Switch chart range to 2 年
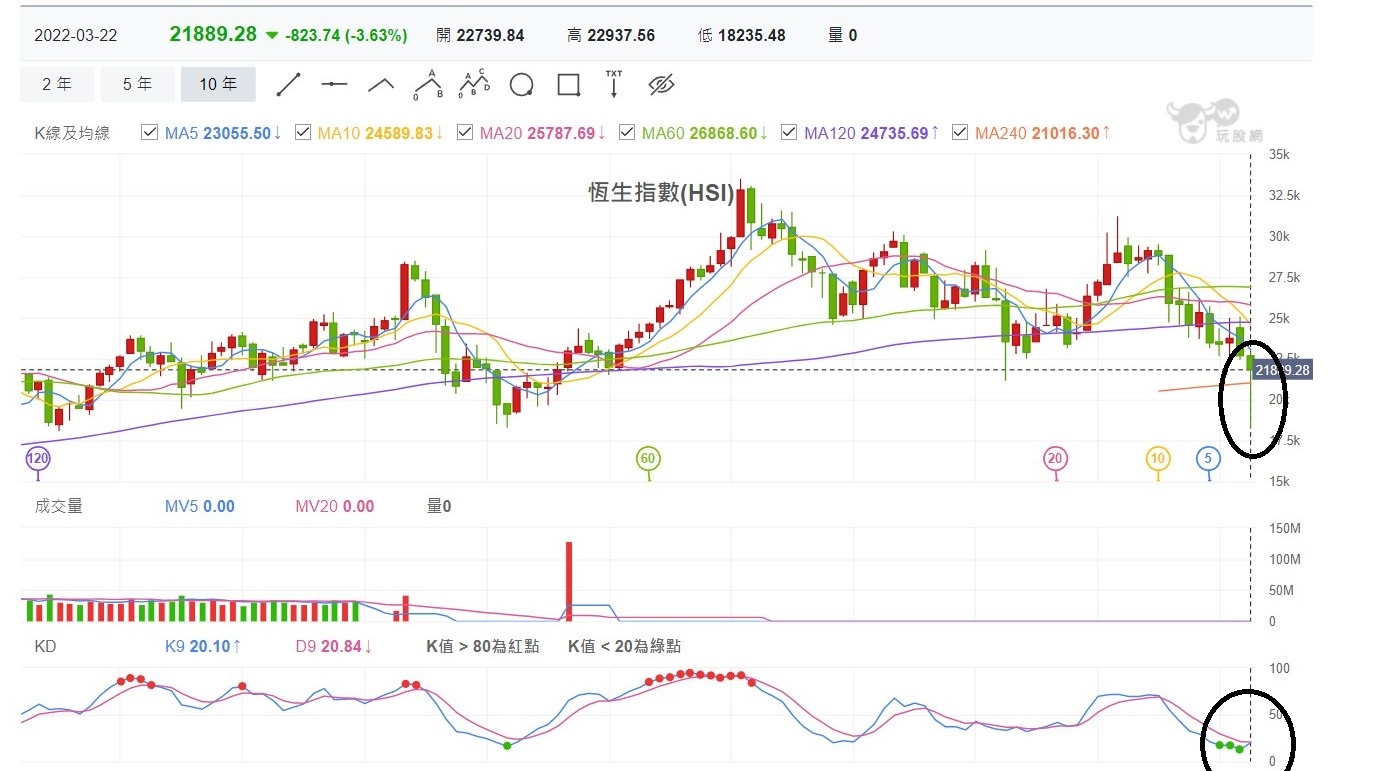Screen dimensions: 1389x771 coord(57,85)
